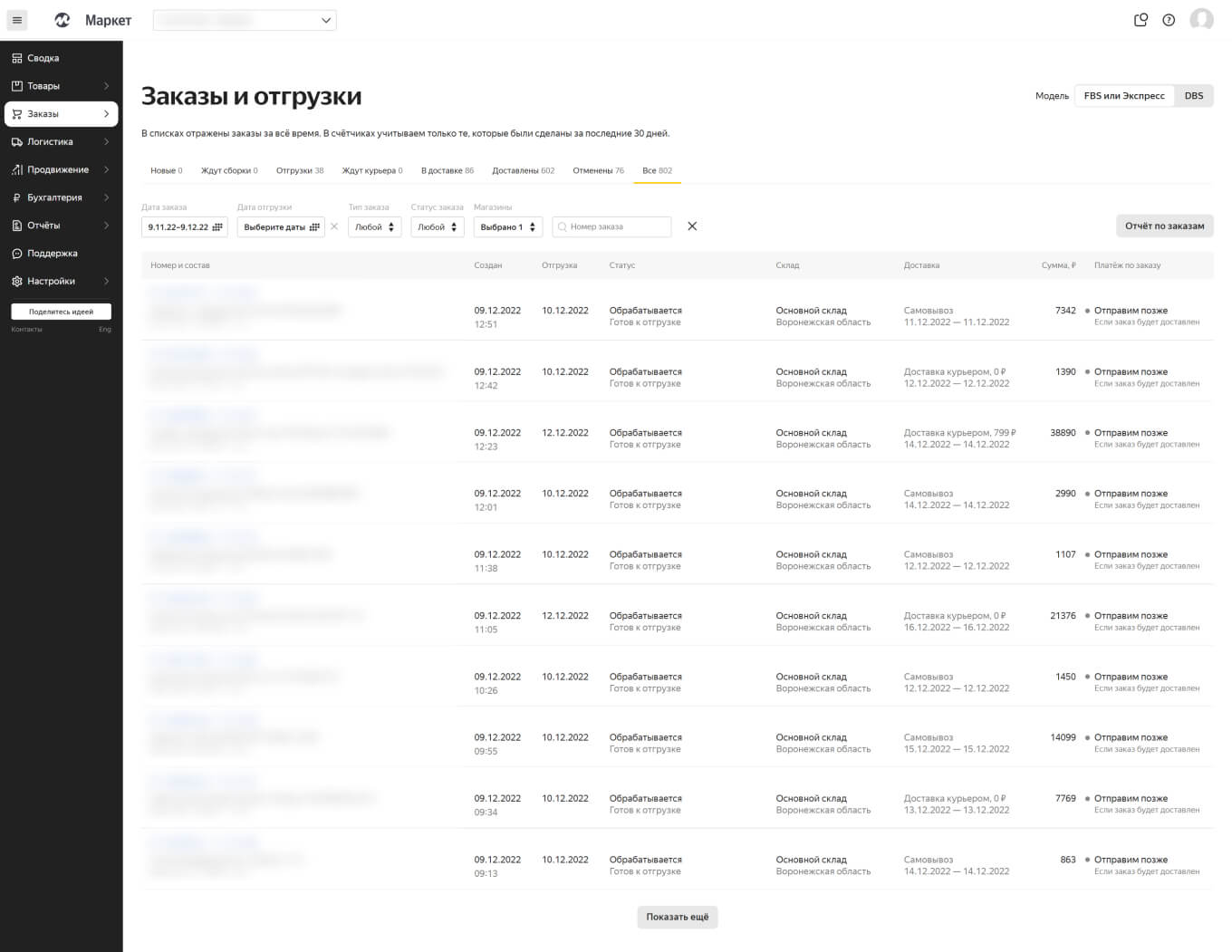Open the Поддержка menu item
Screen dimensions: 1232x952
tap(61, 254)
